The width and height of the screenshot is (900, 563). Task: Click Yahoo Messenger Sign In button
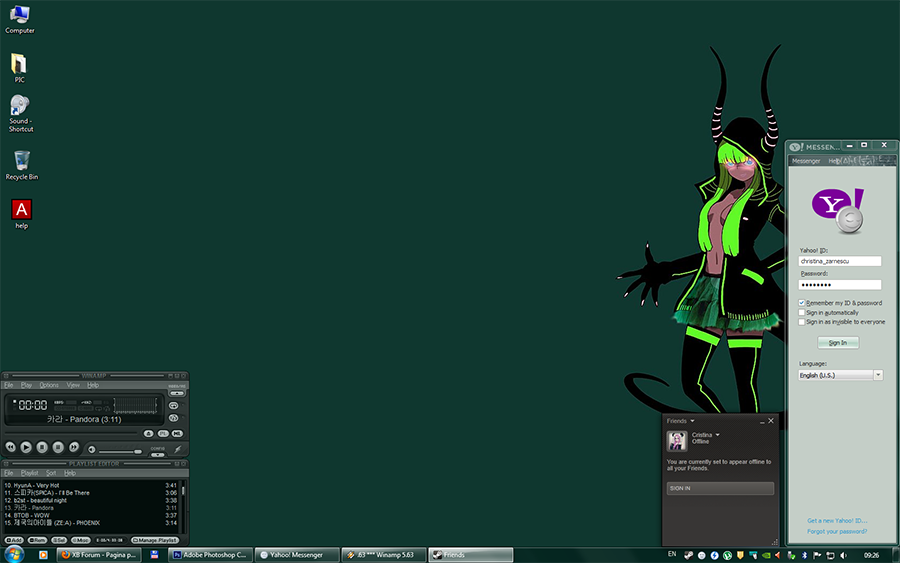click(x=838, y=343)
